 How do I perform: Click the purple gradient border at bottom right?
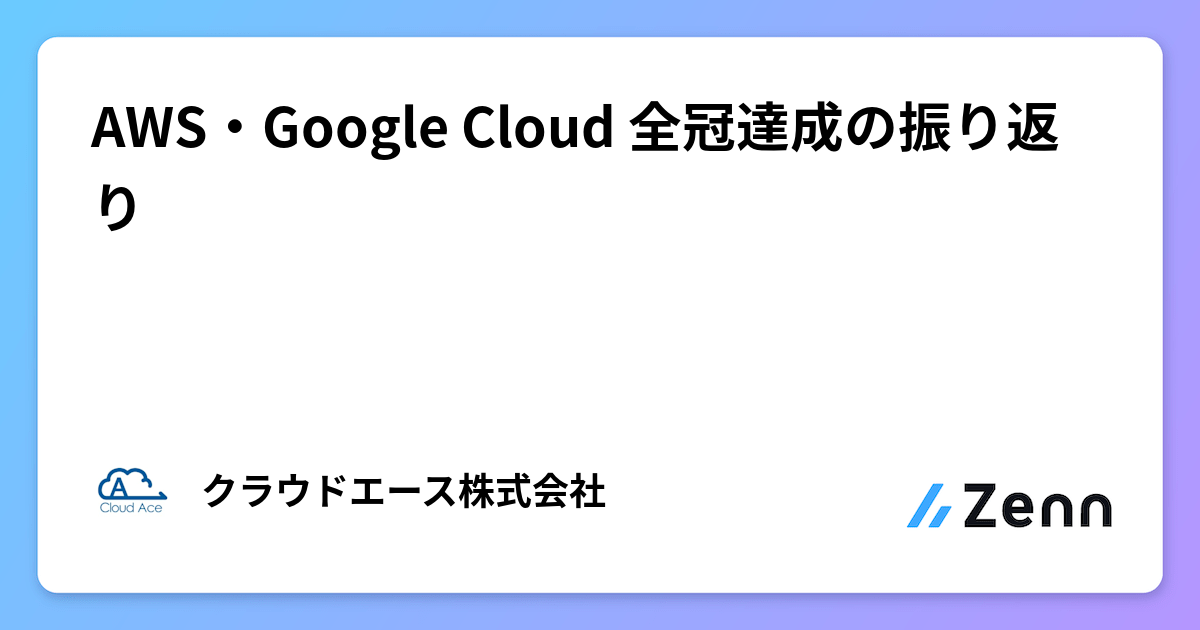(x=1181, y=611)
